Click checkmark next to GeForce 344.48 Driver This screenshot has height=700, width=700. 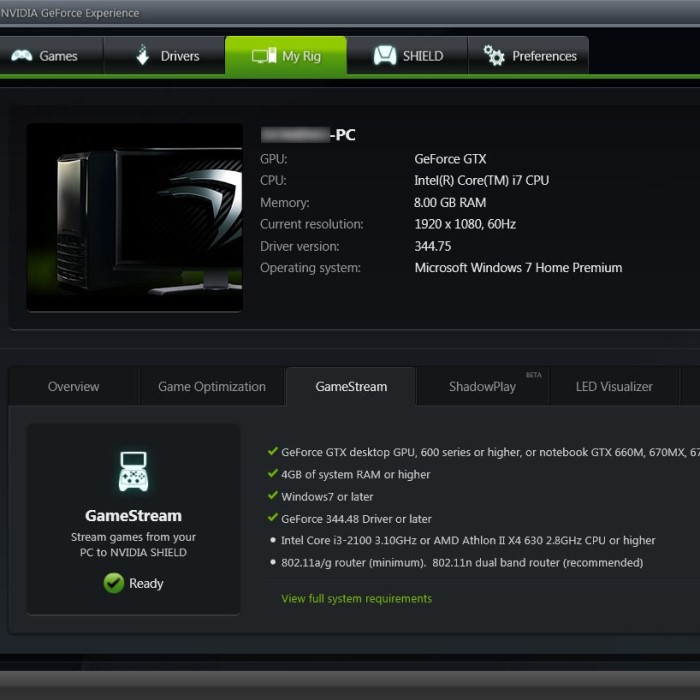pyautogui.click(x=272, y=518)
